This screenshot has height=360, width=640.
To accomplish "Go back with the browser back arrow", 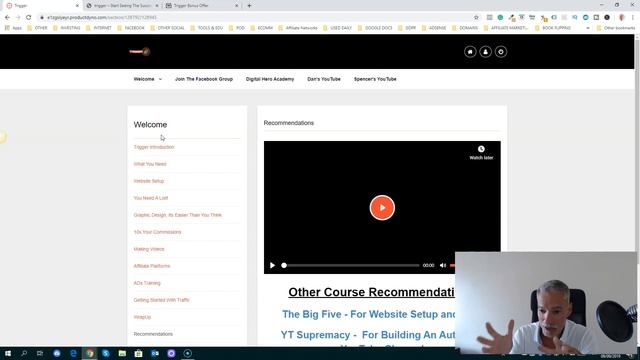I will (x=7, y=18).
